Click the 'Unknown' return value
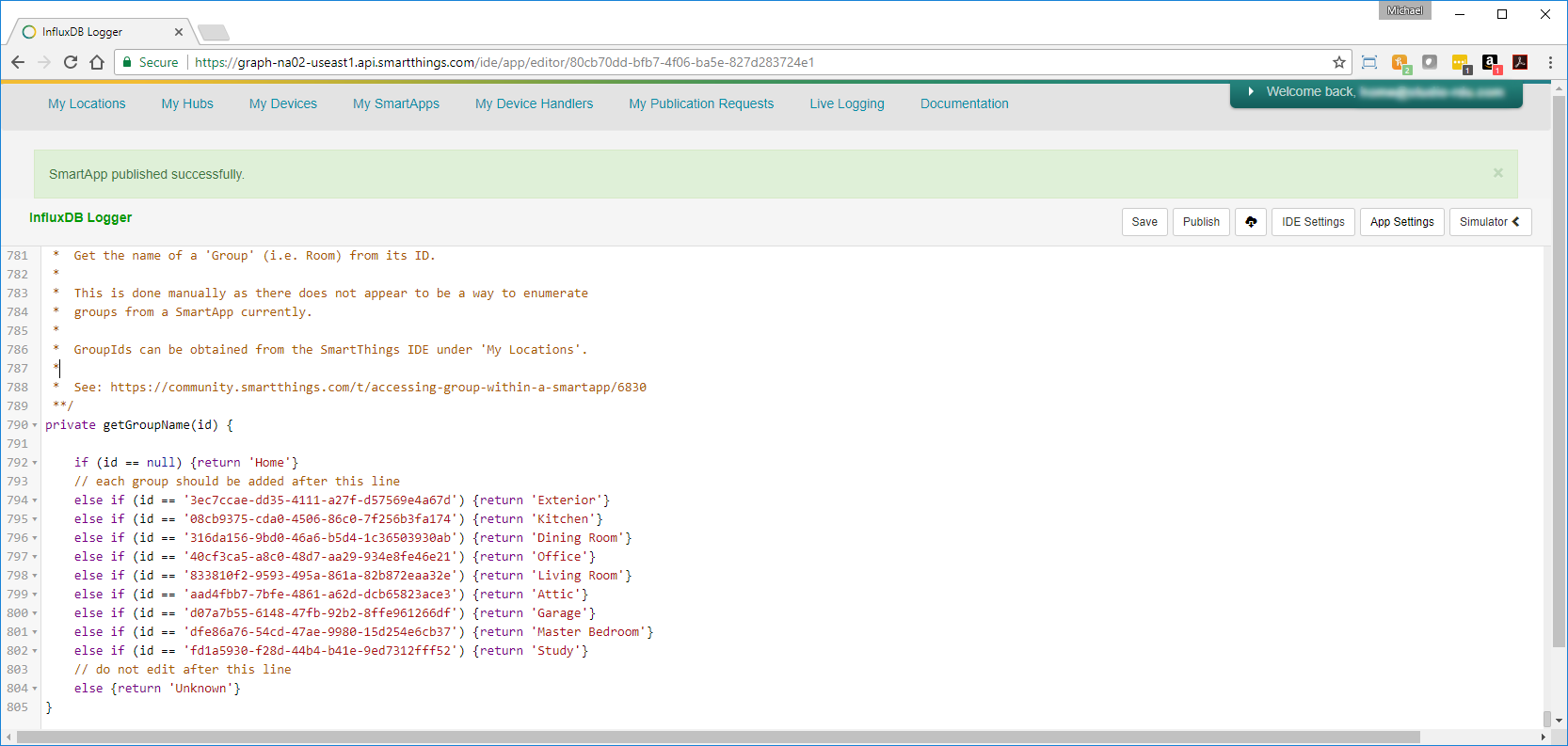This screenshot has width=1568, height=746. (200, 689)
